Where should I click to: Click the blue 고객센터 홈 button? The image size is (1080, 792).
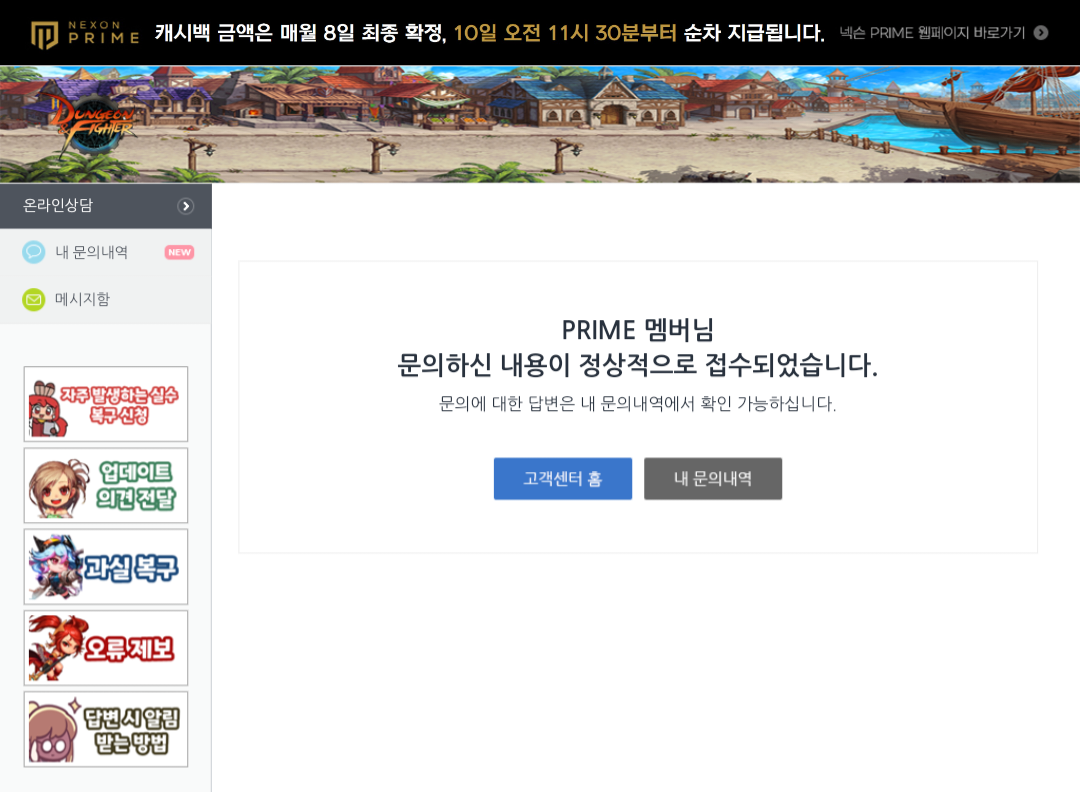pos(563,479)
